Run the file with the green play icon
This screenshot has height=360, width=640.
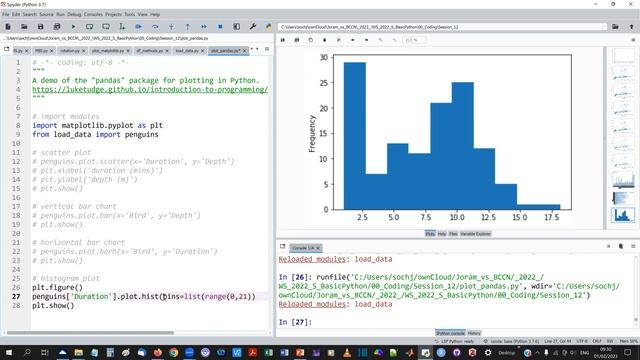pyautogui.click(x=73, y=27)
